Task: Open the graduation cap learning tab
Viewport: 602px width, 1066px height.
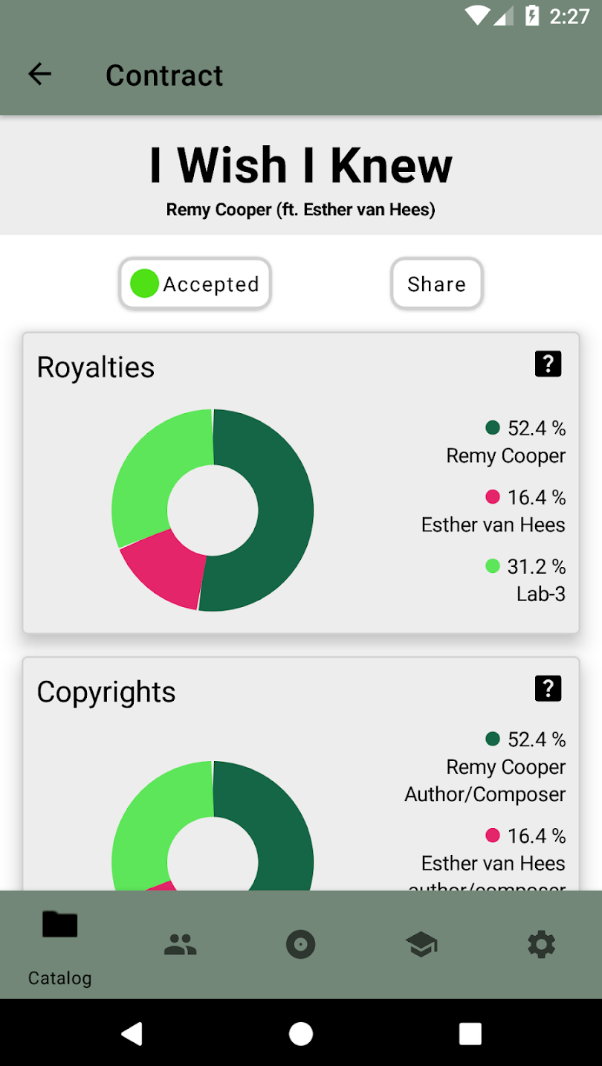Action: click(x=421, y=945)
